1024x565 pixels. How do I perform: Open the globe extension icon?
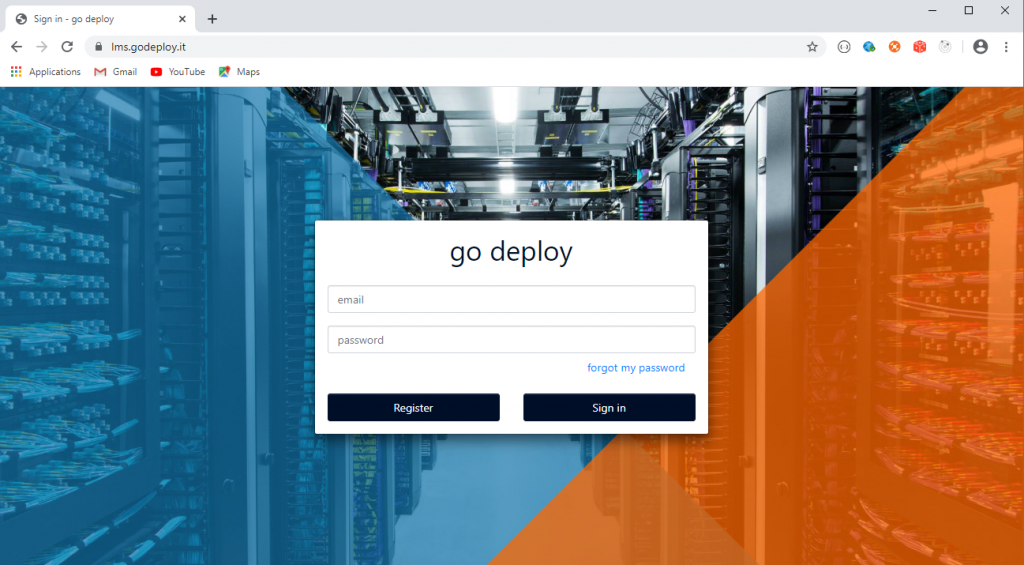click(x=869, y=47)
